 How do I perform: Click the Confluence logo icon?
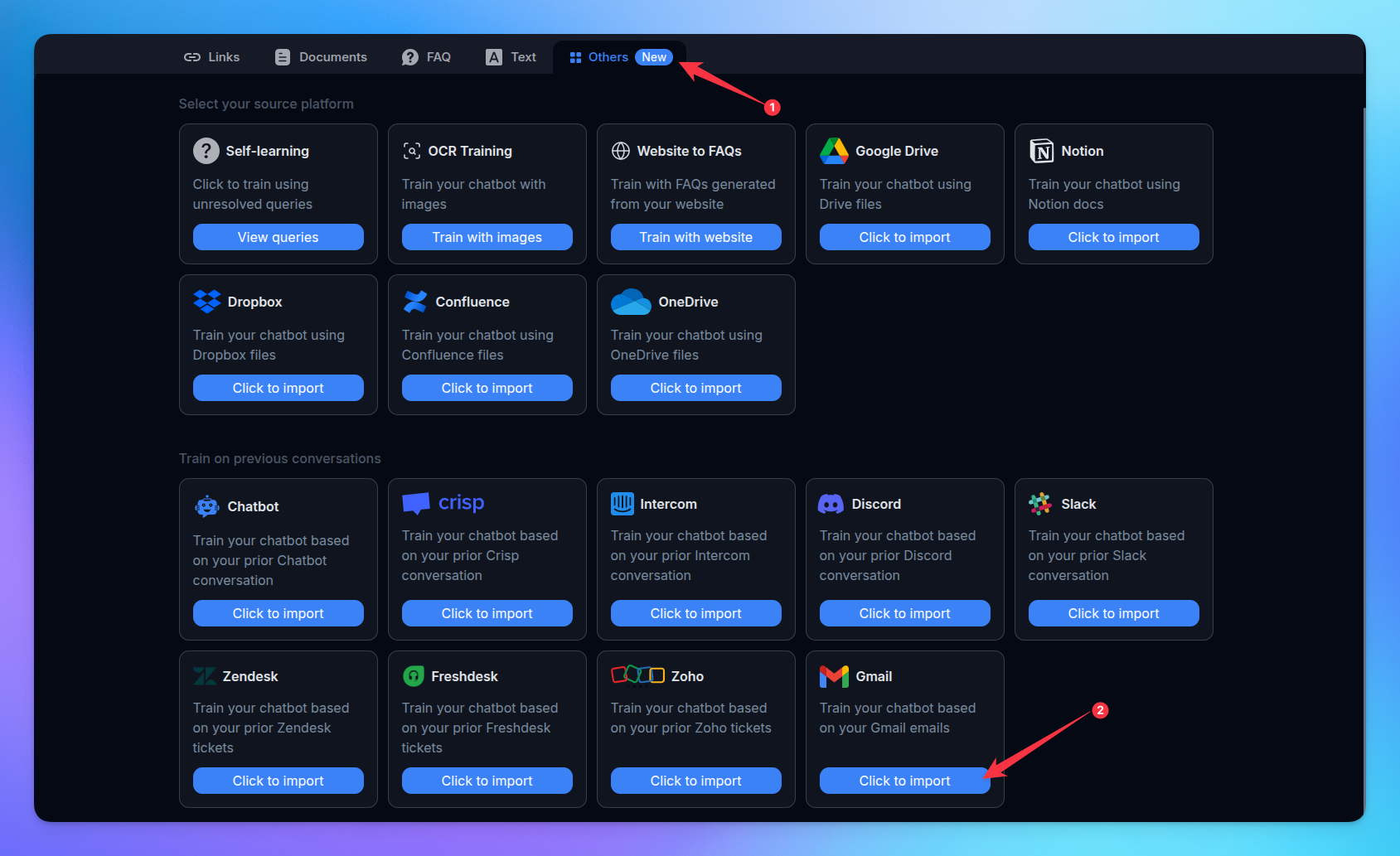415,302
